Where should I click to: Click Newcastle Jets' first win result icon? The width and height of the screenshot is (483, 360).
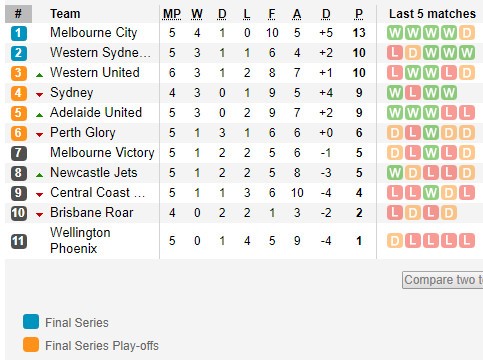395,173
